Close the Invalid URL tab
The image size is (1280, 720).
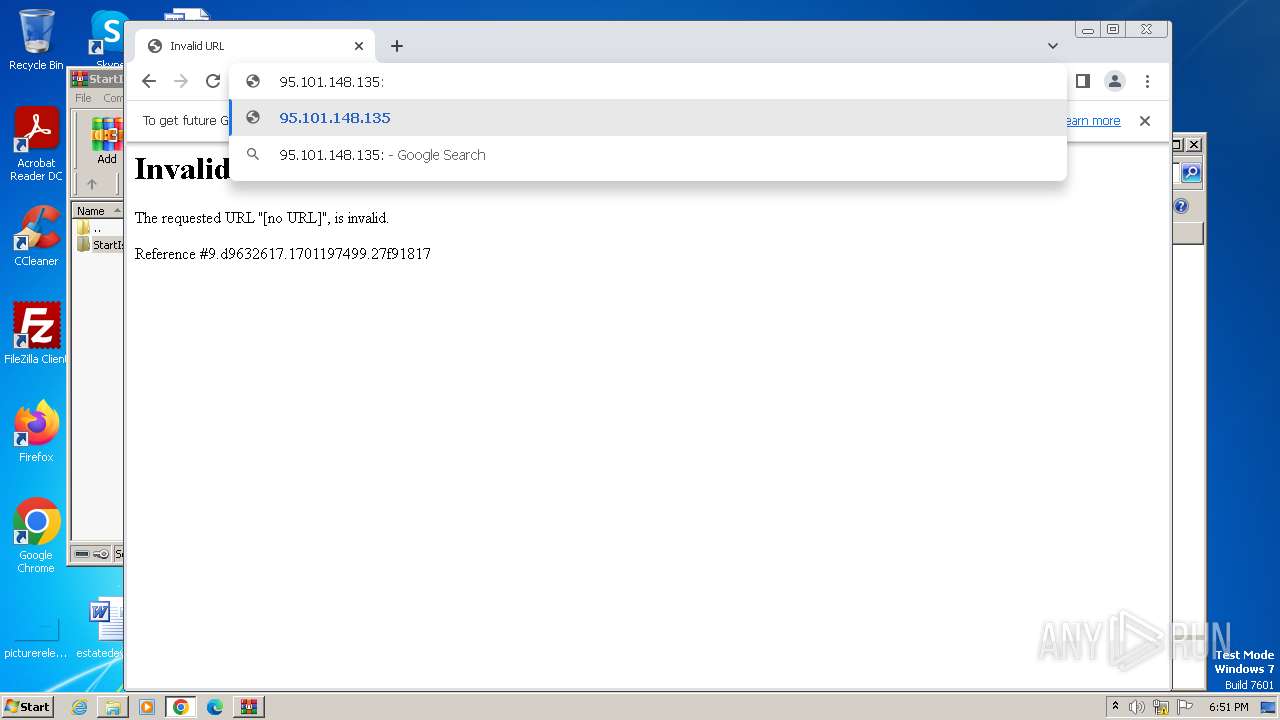click(x=359, y=46)
